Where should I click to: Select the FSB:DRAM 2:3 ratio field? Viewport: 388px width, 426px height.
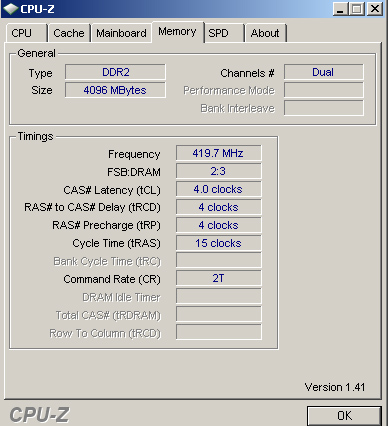click(x=219, y=171)
